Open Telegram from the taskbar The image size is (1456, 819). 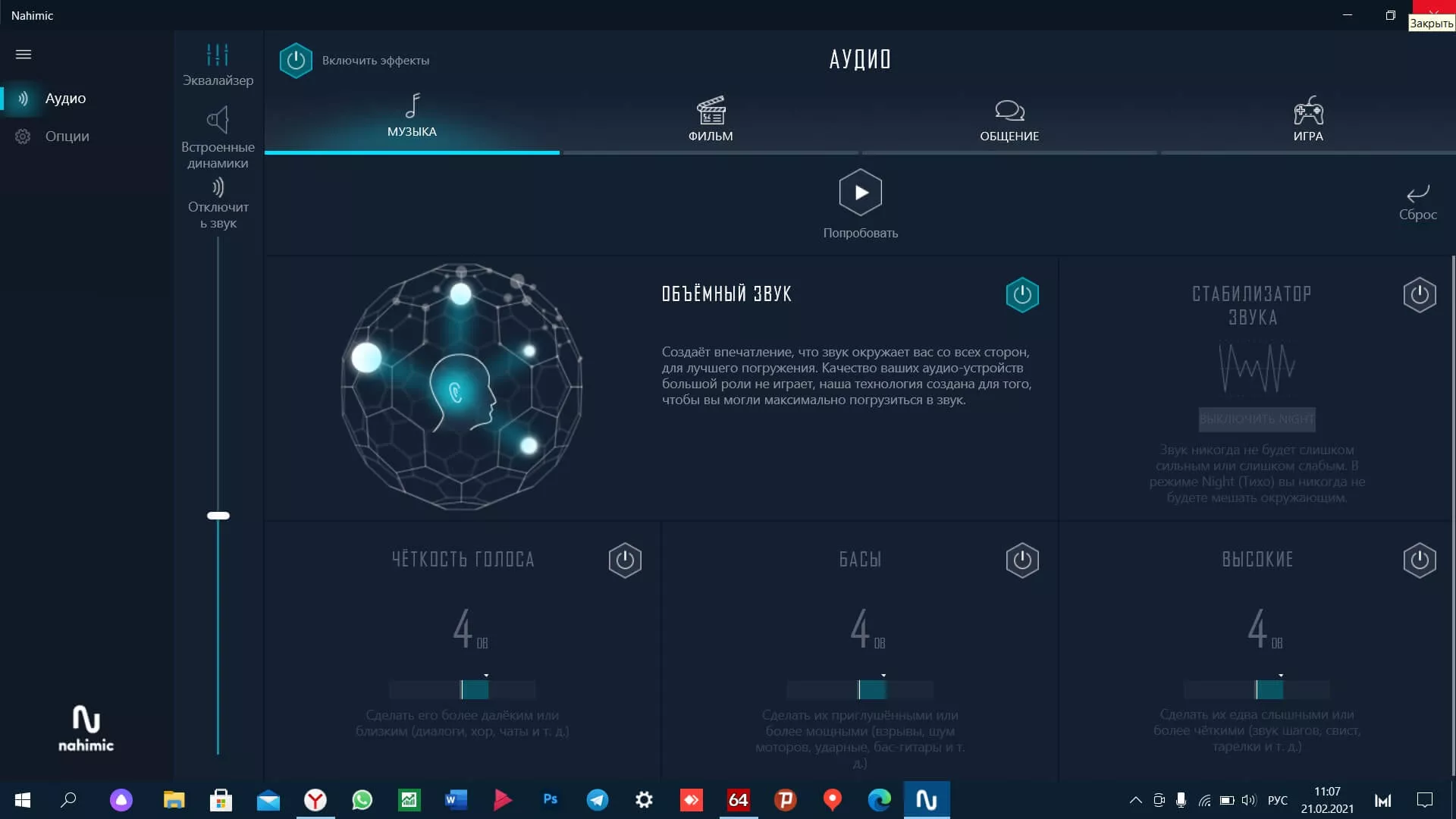598,800
